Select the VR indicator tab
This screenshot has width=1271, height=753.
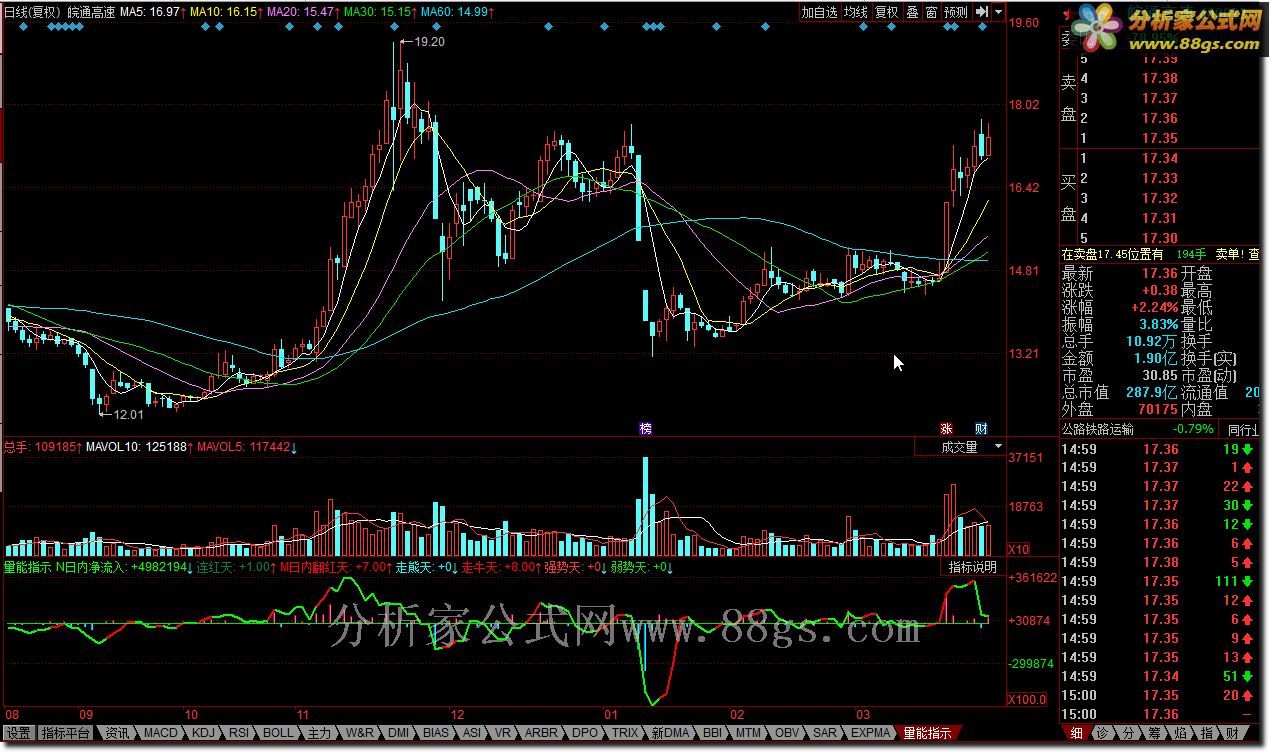pos(503,733)
